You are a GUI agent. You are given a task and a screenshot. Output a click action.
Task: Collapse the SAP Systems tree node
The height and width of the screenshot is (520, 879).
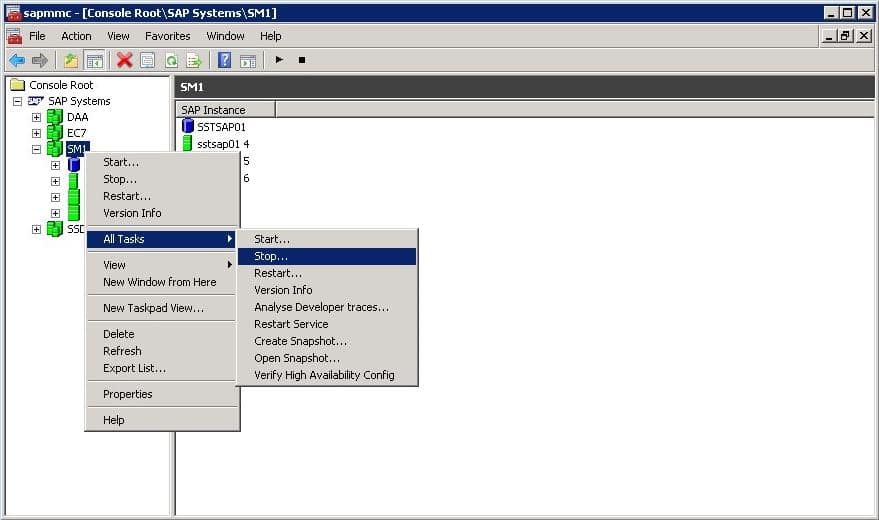[18, 101]
